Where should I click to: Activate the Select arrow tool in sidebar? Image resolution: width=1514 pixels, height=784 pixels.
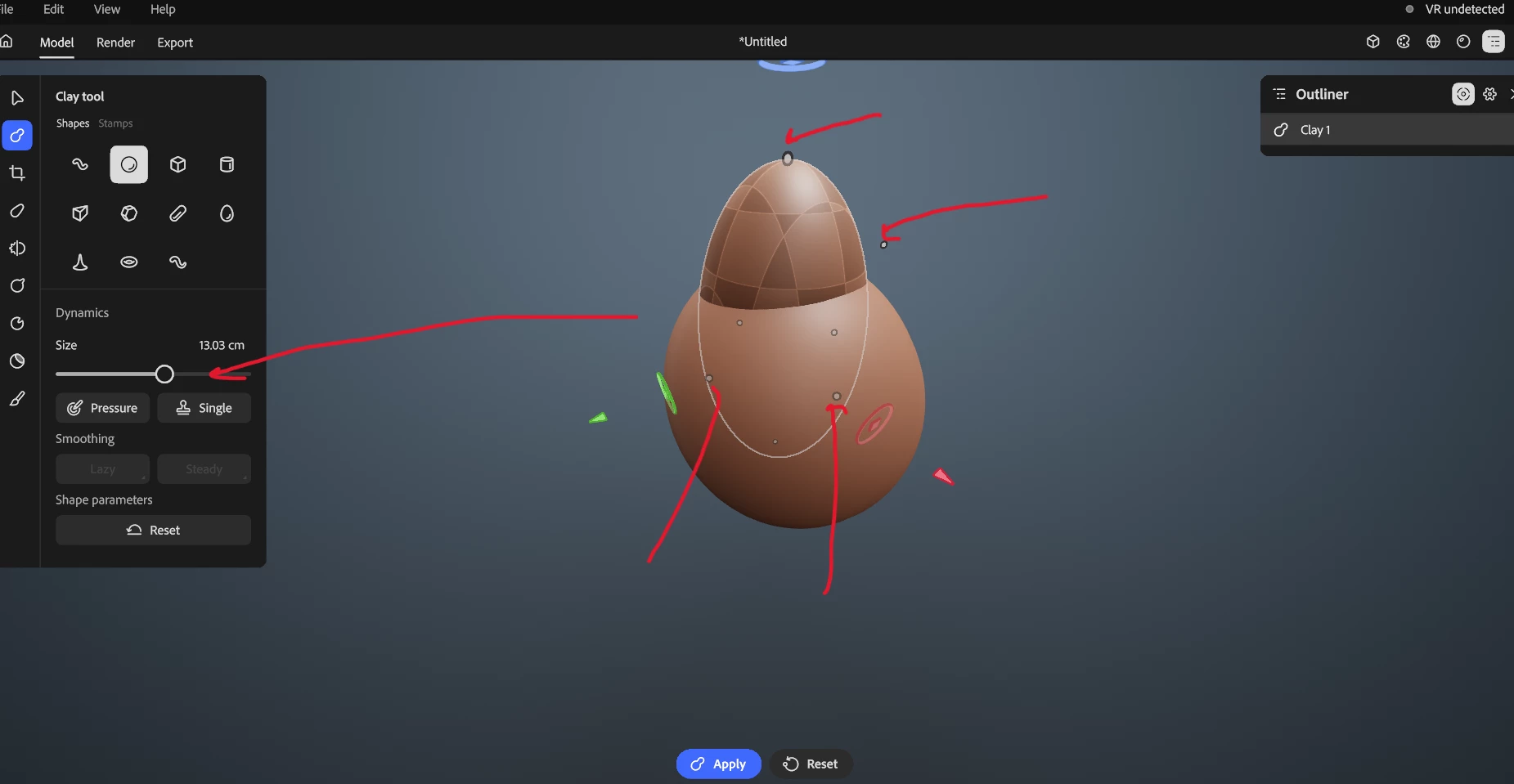(17, 98)
